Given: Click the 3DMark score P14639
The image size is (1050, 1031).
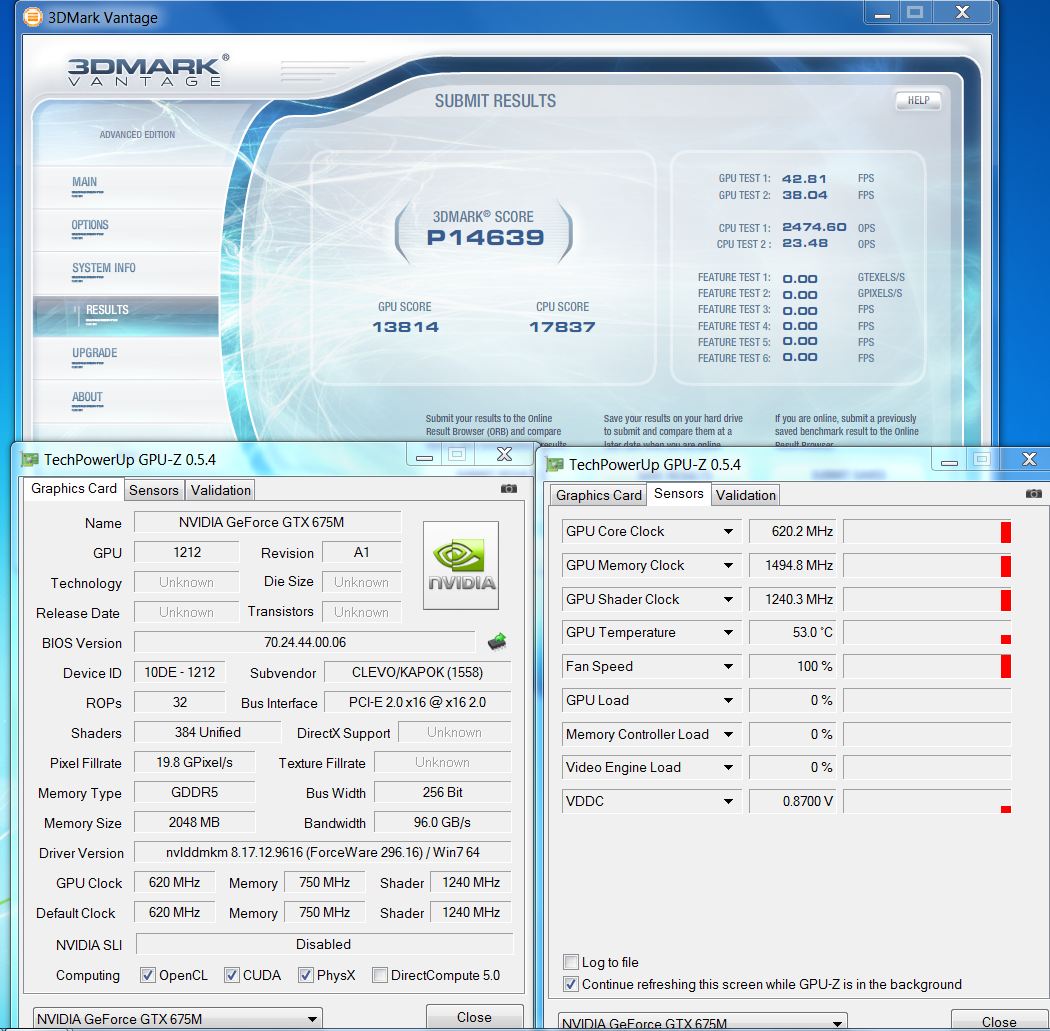Looking at the screenshot, I should click(x=485, y=238).
